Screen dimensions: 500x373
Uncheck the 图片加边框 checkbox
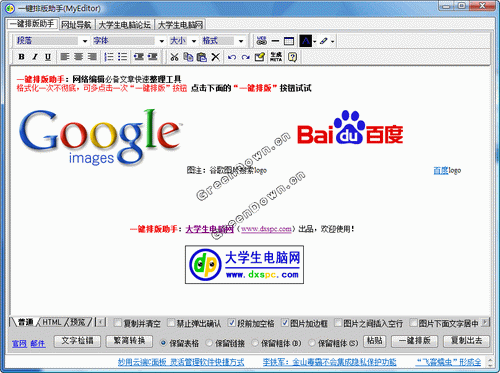(x=285, y=322)
